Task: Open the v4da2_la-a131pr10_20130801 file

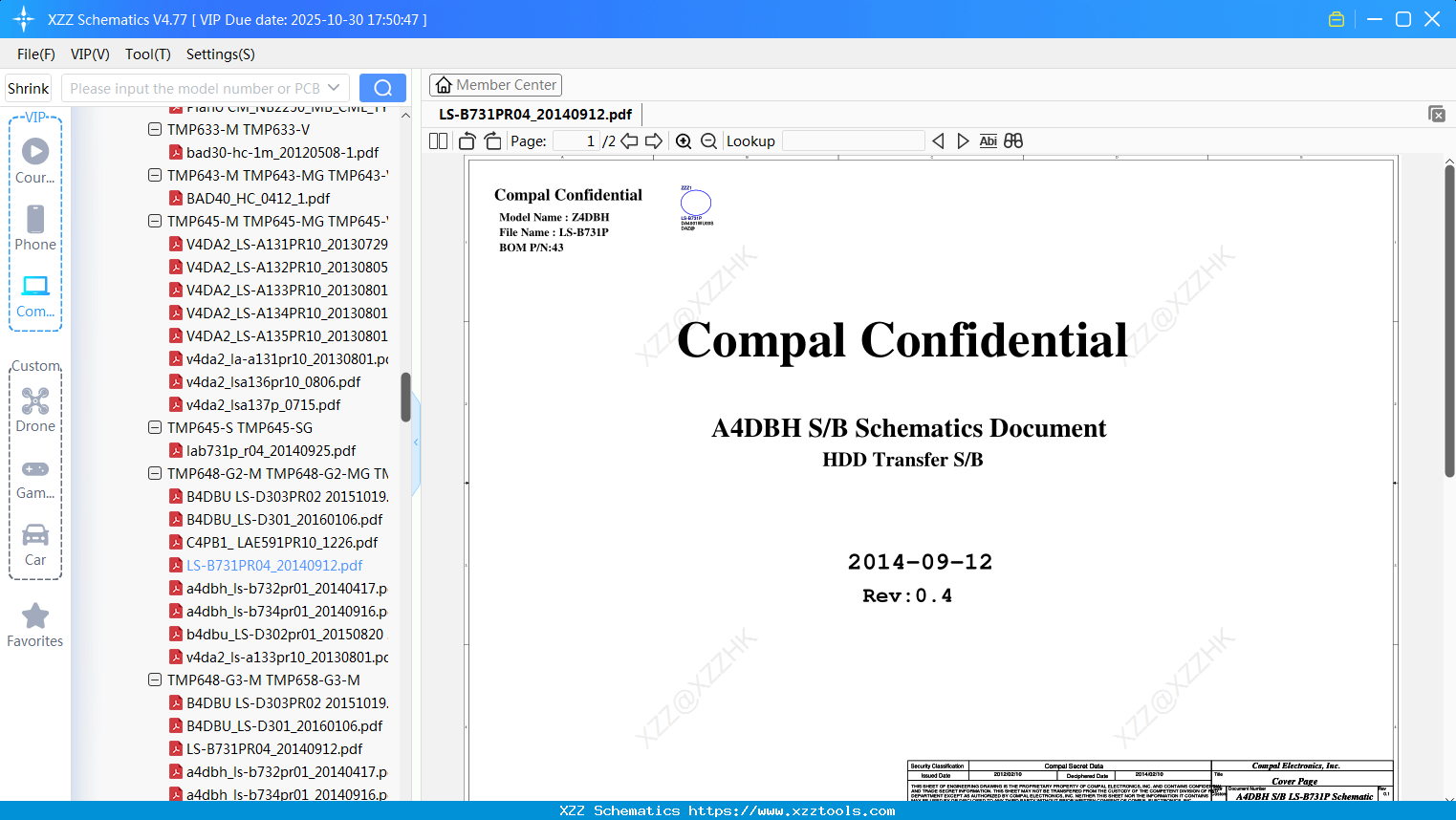Action: coord(288,358)
